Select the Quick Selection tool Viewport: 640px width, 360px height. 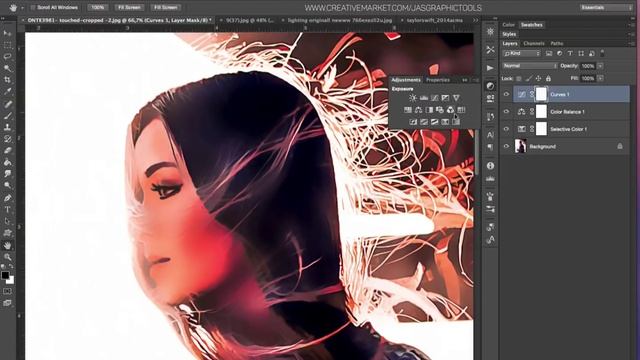coord(7,68)
